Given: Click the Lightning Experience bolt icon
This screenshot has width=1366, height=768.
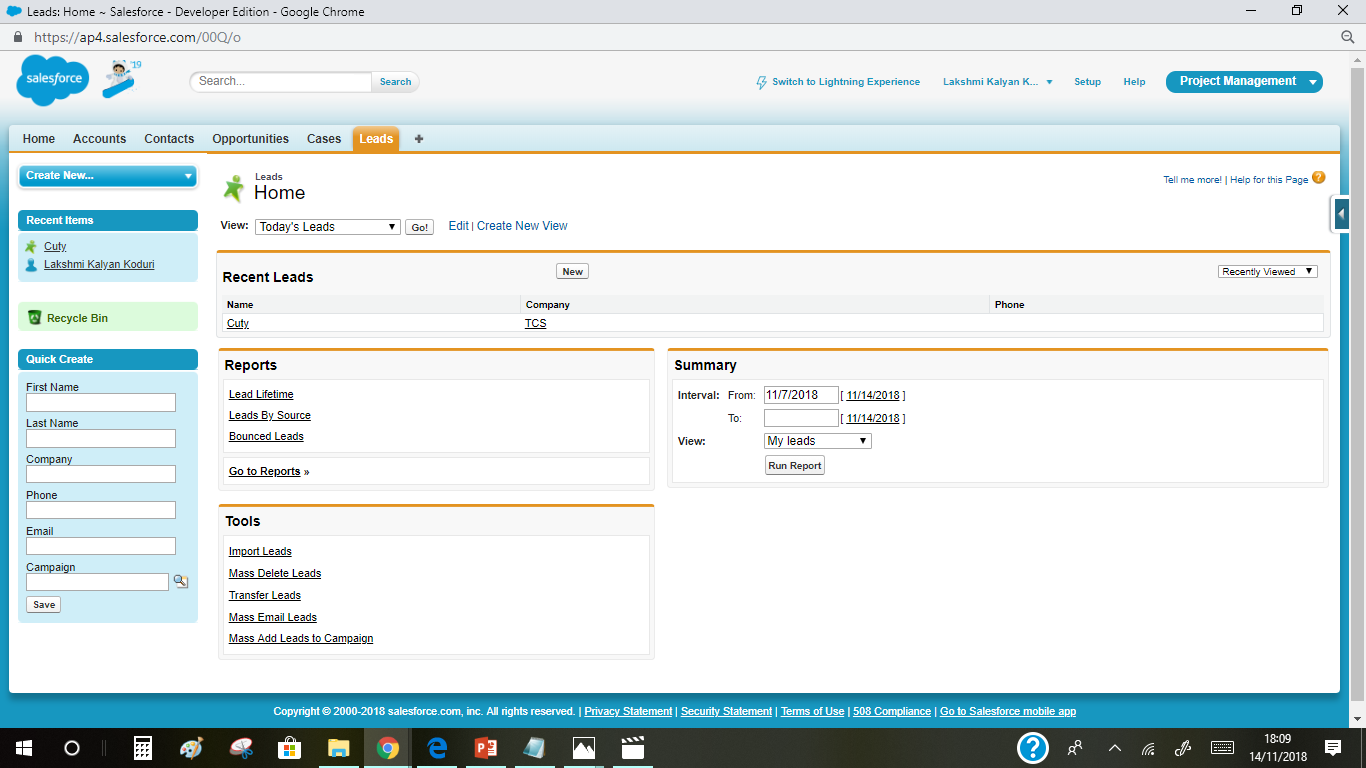Looking at the screenshot, I should coord(762,82).
